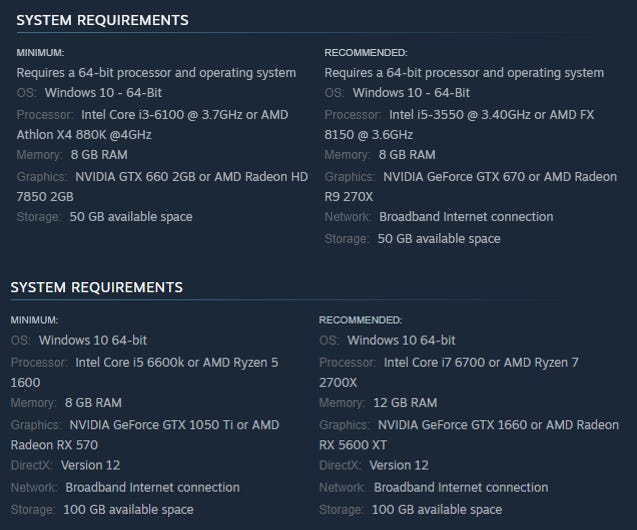637x530 pixels.
Task: Click the 50 GB available space under first Minimum
Action: 131,216
